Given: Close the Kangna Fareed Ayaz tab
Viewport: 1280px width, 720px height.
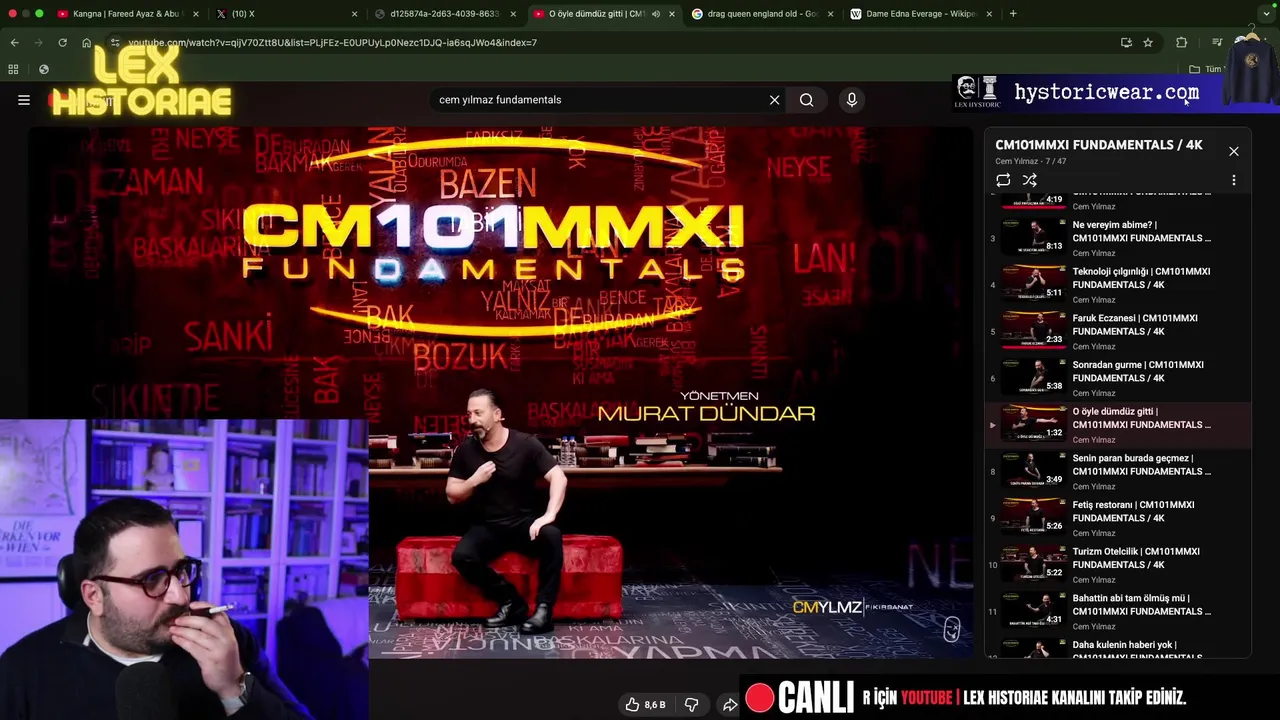Looking at the screenshot, I should (196, 14).
